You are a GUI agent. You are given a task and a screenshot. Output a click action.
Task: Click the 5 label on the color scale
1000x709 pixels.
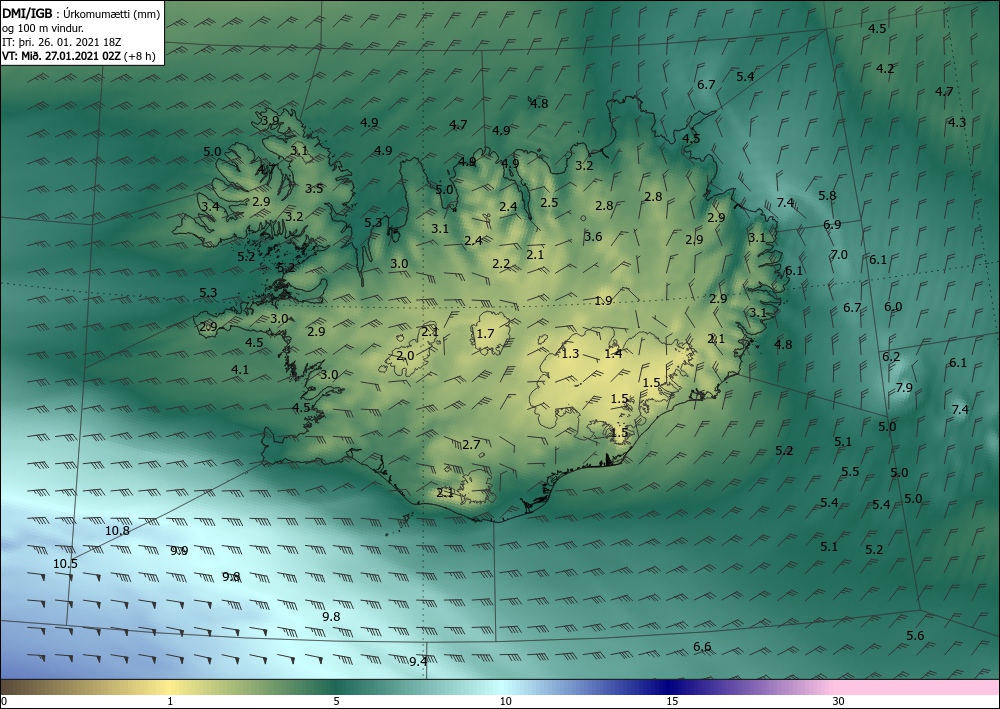pyautogui.click(x=336, y=702)
